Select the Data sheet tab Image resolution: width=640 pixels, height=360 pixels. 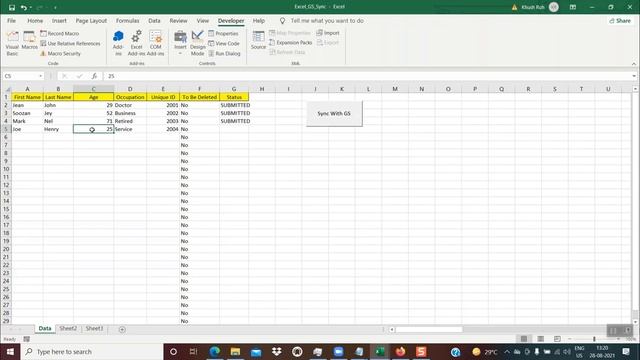[45, 329]
